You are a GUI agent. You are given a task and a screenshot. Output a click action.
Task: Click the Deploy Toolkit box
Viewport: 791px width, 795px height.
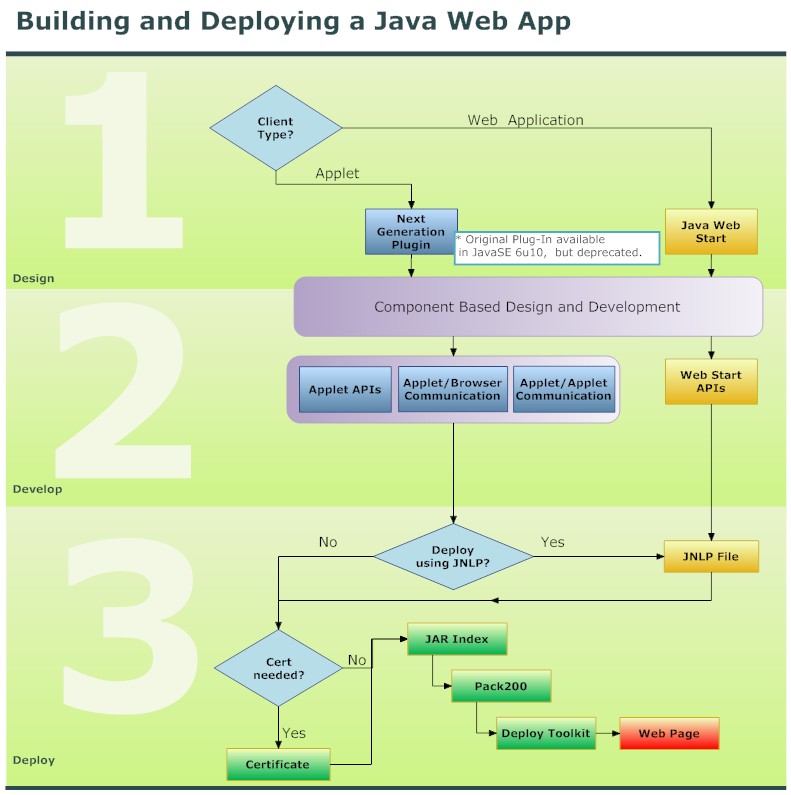[x=546, y=733]
